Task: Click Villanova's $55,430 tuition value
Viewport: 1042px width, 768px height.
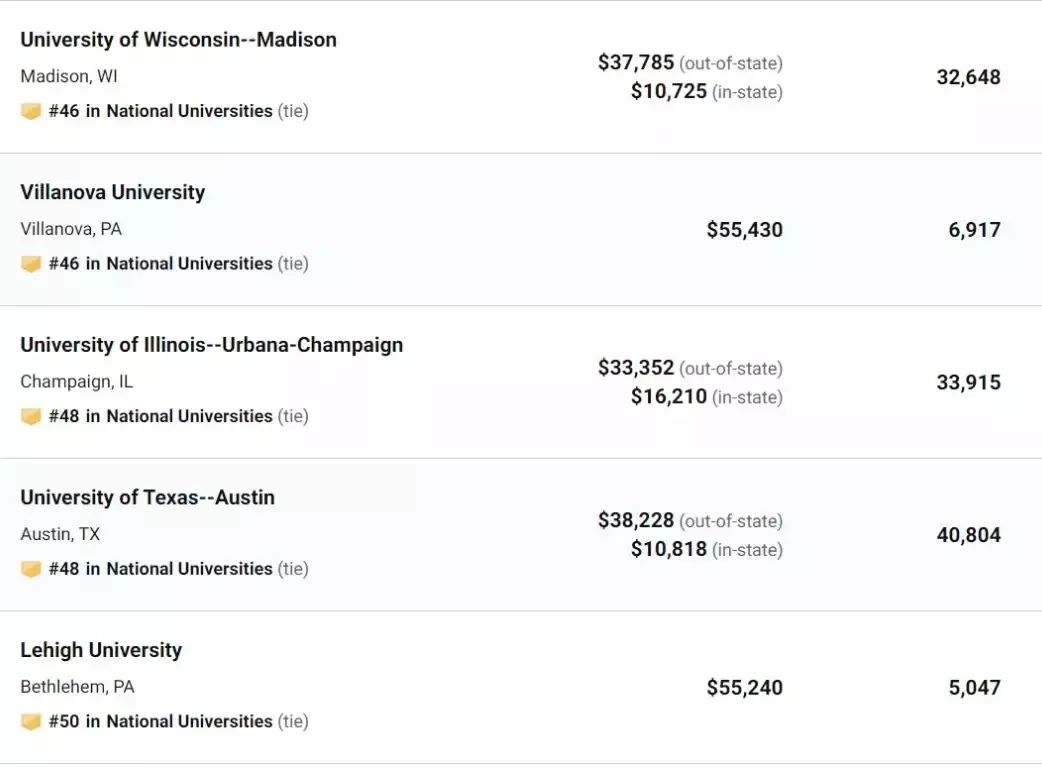Action: tap(745, 230)
